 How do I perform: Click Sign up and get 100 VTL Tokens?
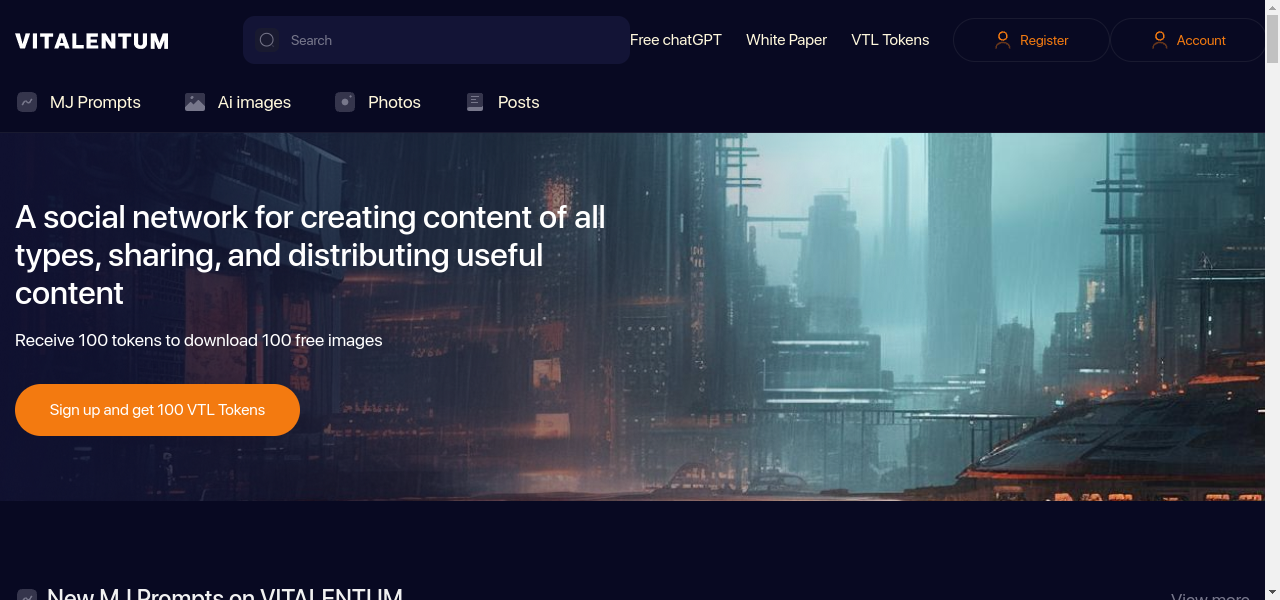coord(157,410)
